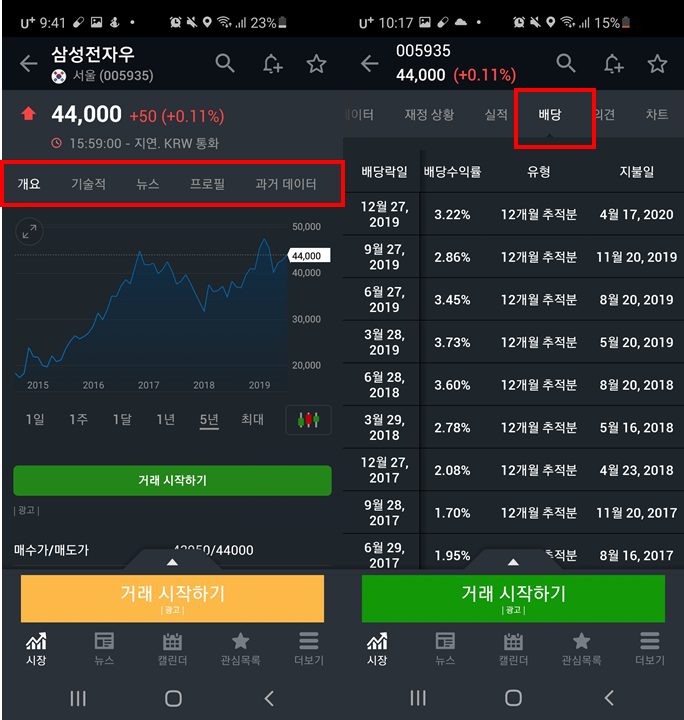Open 뉴스 bottom nav on right screen
The width and height of the screenshot is (684, 720).
click(x=445, y=649)
